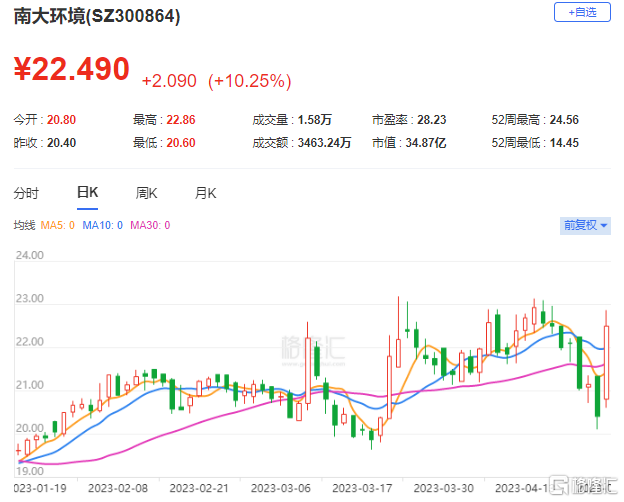
Task: Switch to the 分时 chart tab
Action: (26, 193)
